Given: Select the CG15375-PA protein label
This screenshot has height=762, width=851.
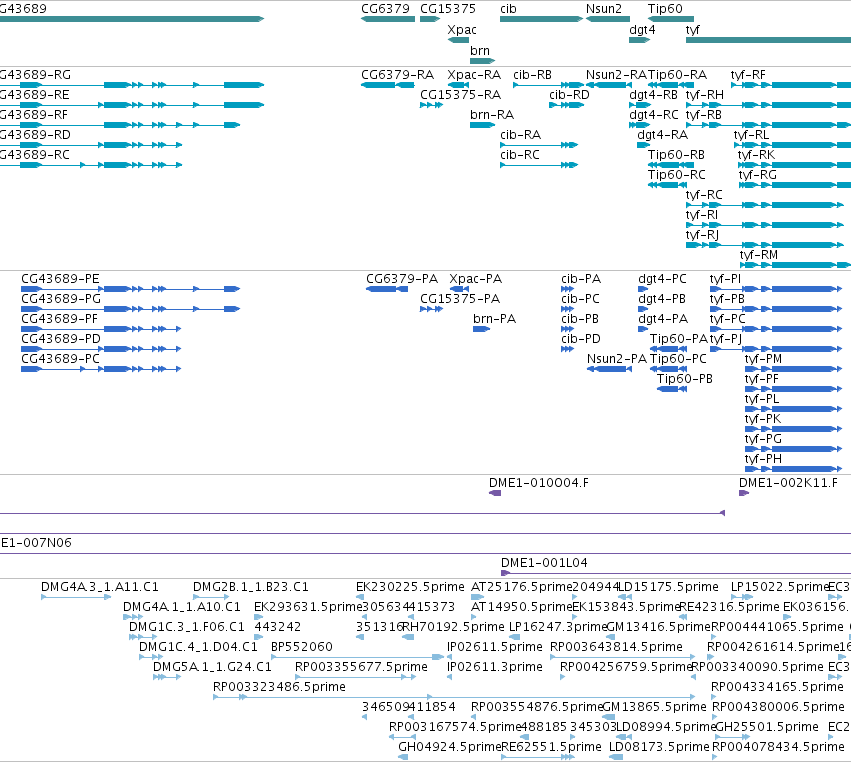Looking at the screenshot, I should [460, 299].
